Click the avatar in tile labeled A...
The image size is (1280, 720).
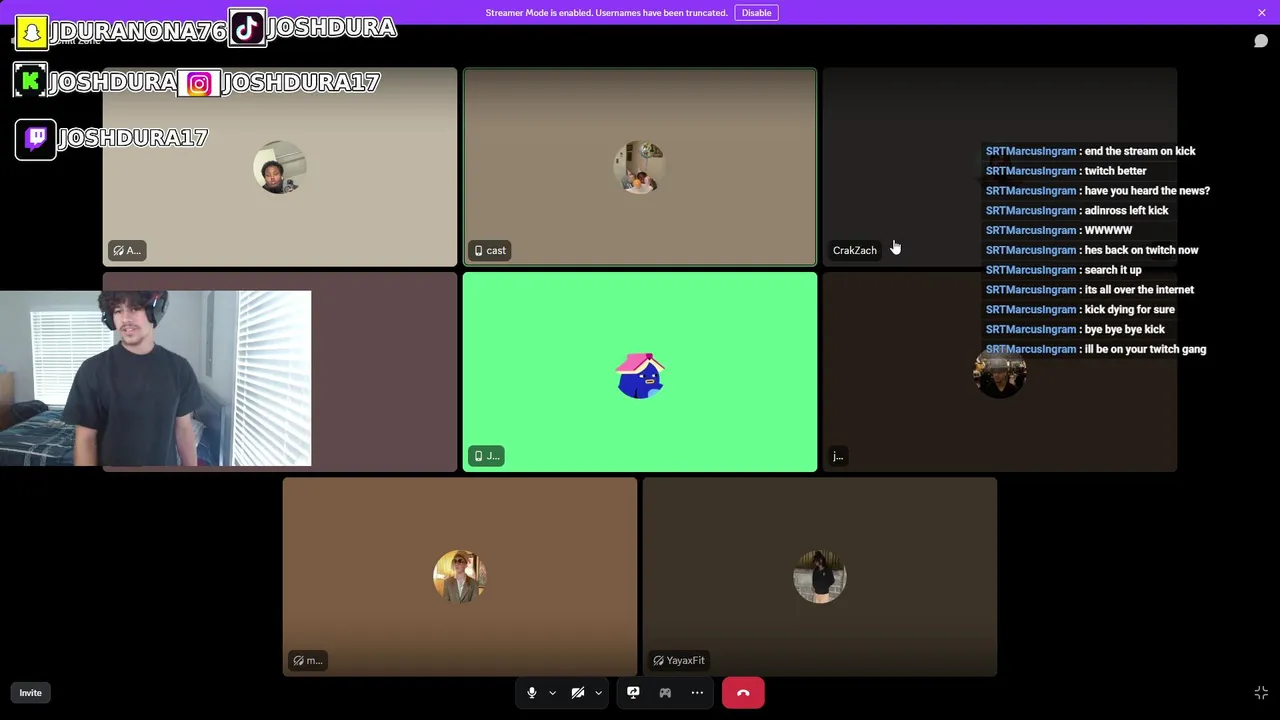[280, 167]
